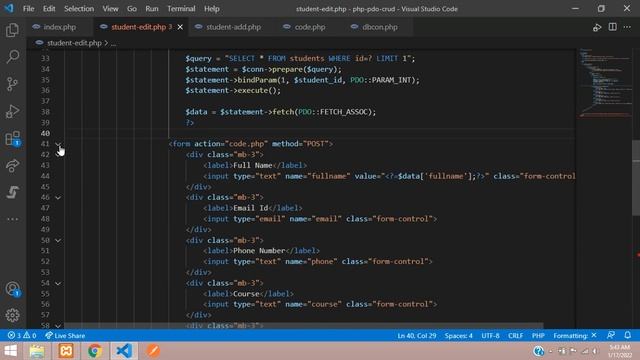Show errors and warnings from status bar
Screen dimensions: 640x360
click(x=22, y=336)
